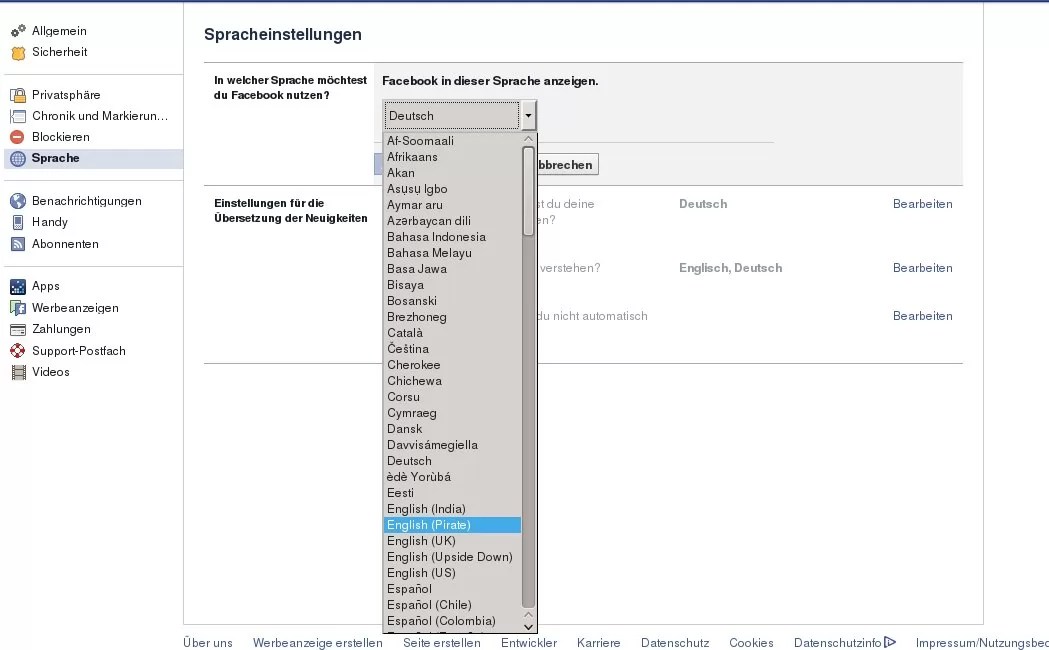
Task: Select Azərbaycan dili in the list
Action: pyautogui.click(x=452, y=221)
